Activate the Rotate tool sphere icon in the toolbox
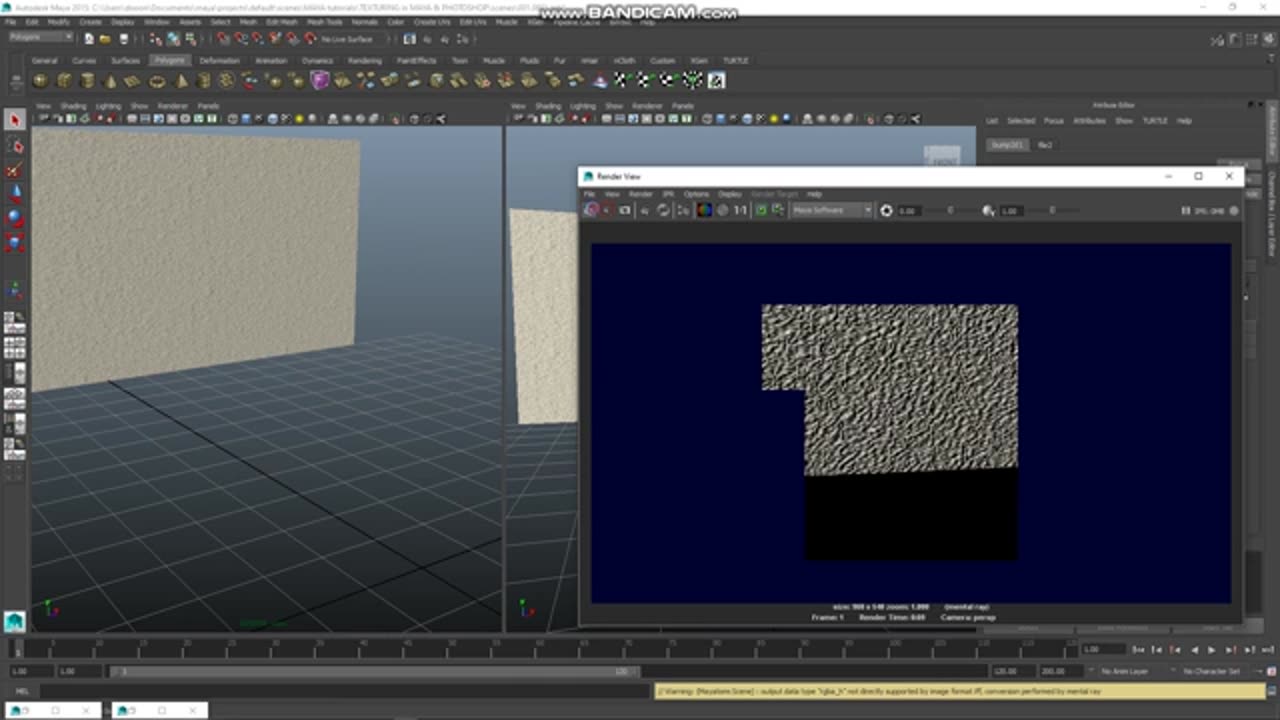Image resolution: width=1280 pixels, height=720 pixels. 14,218
